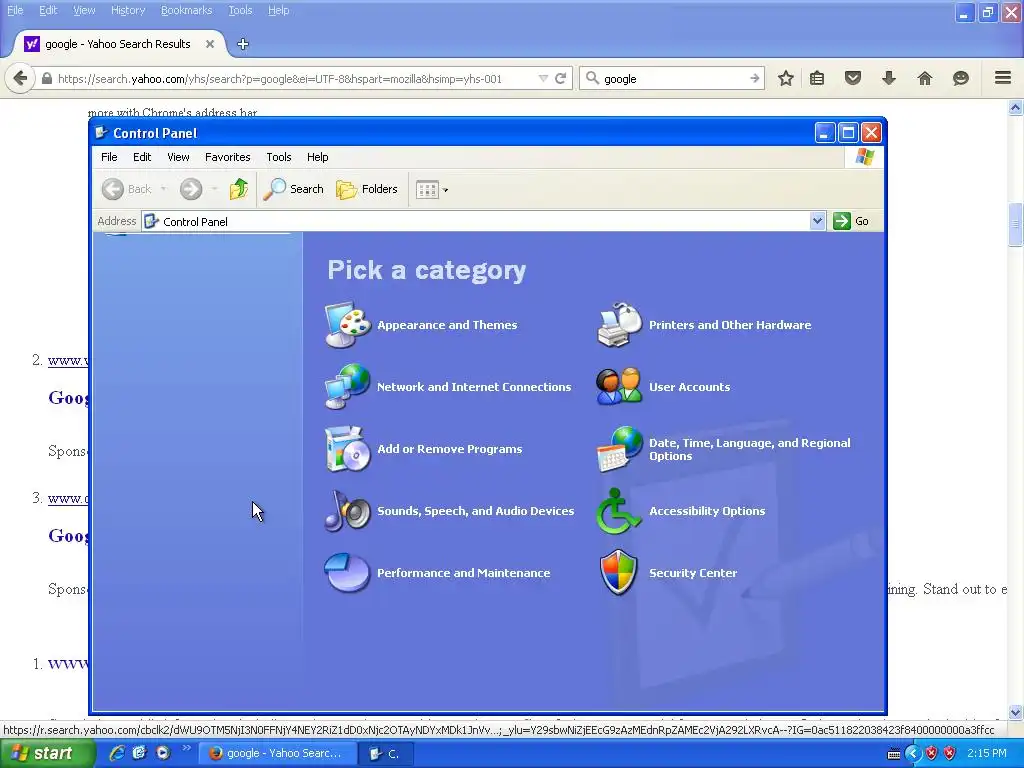Open Date, Time, Language calendar globe icon
The image size is (1024, 768).
pos(619,449)
